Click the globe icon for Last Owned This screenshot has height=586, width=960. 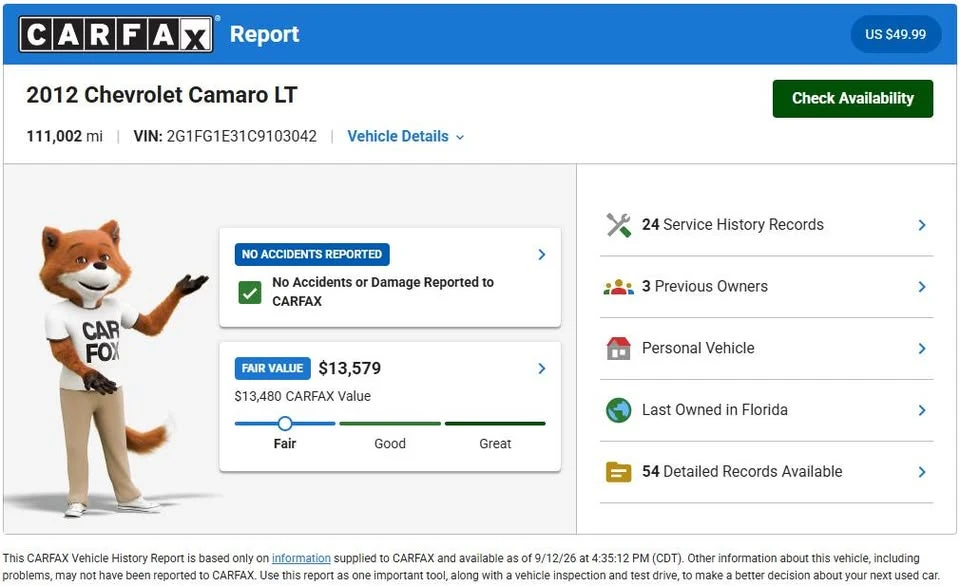point(618,410)
